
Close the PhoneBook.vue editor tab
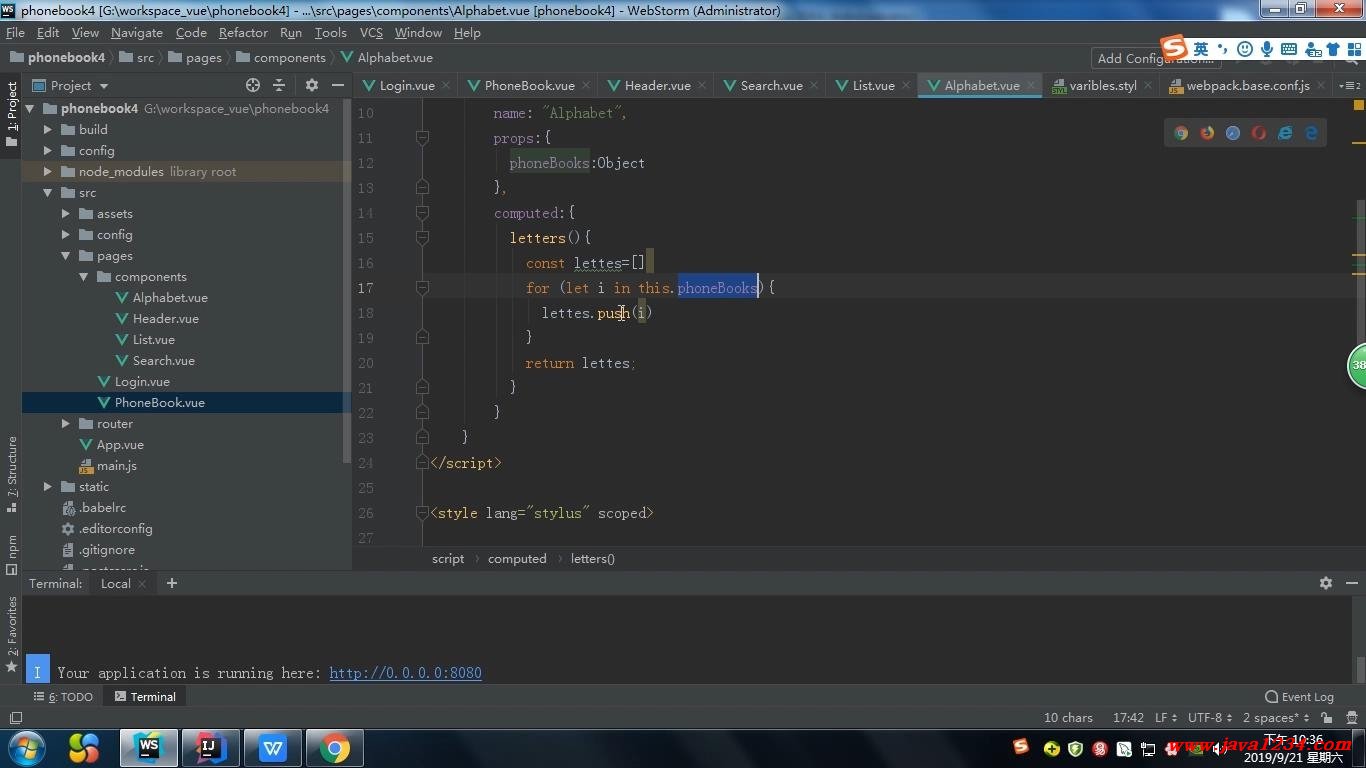pyautogui.click(x=586, y=86)
